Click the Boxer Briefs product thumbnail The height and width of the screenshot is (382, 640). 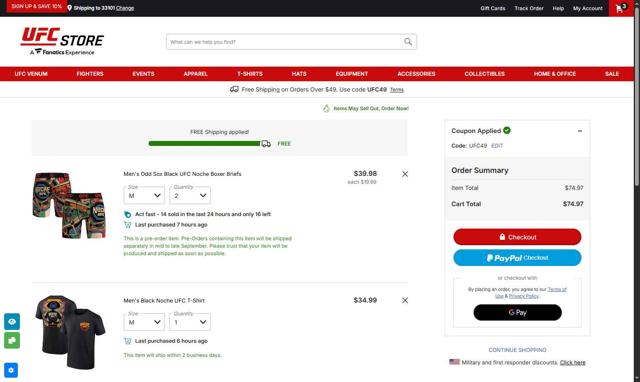[69, 205]
